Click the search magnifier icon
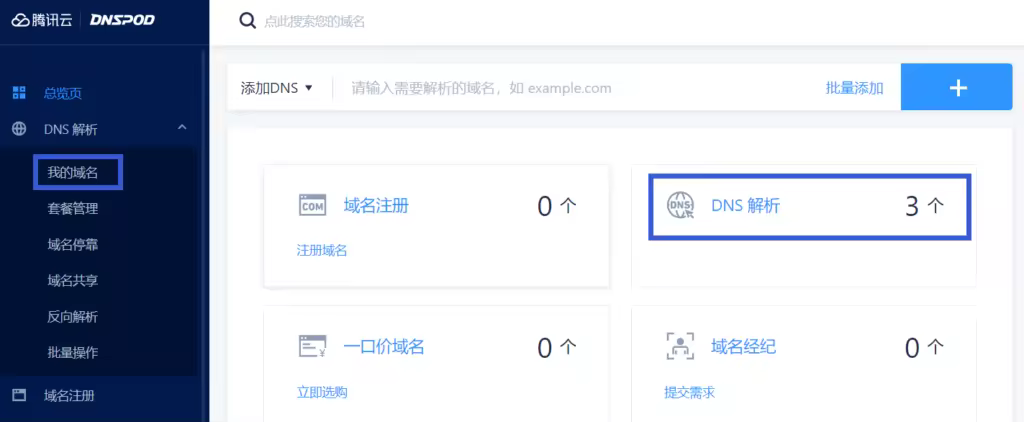Viewport: 1024px width, 422px height. tap(248, 21)
